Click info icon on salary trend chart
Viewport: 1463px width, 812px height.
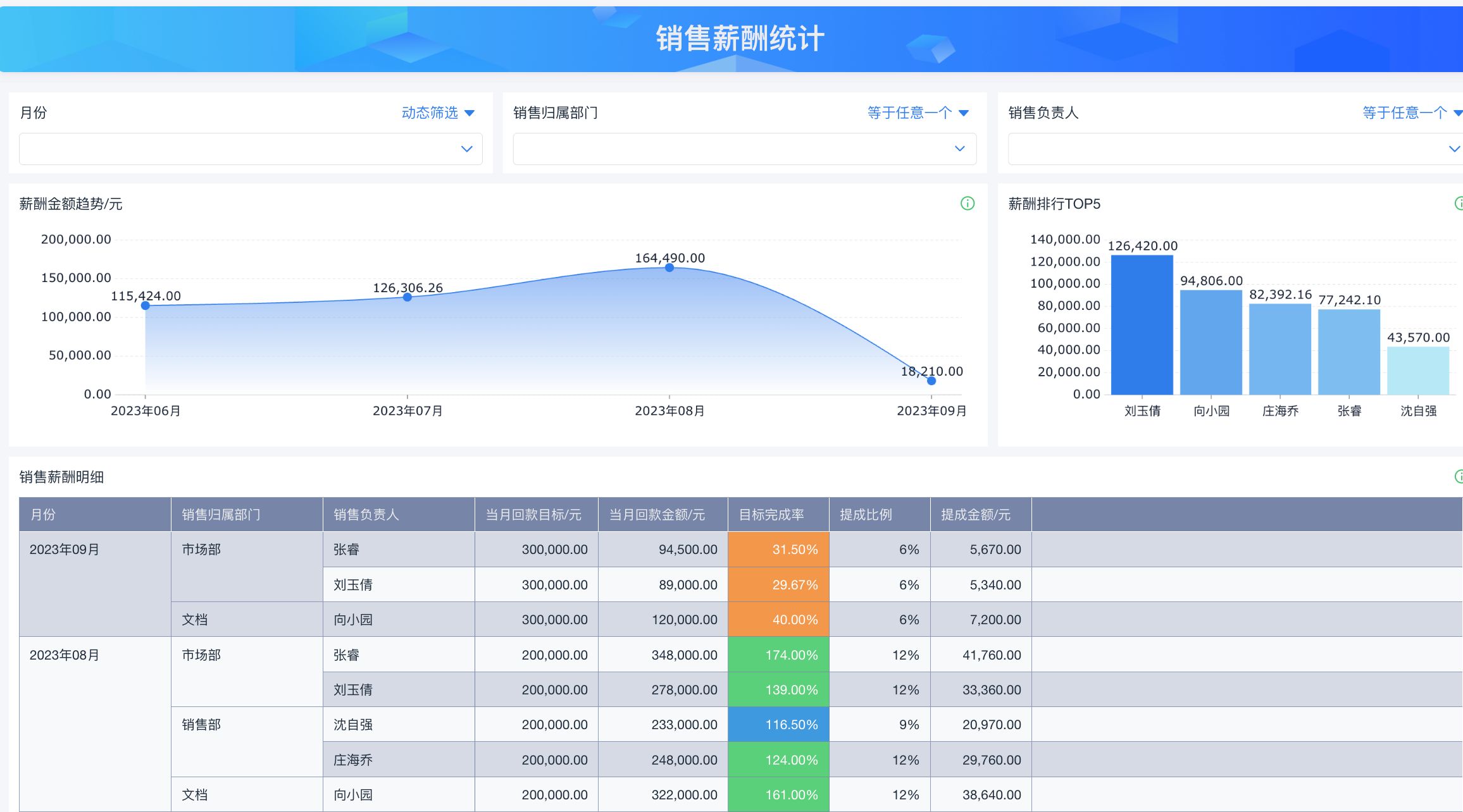click(967, 203)
